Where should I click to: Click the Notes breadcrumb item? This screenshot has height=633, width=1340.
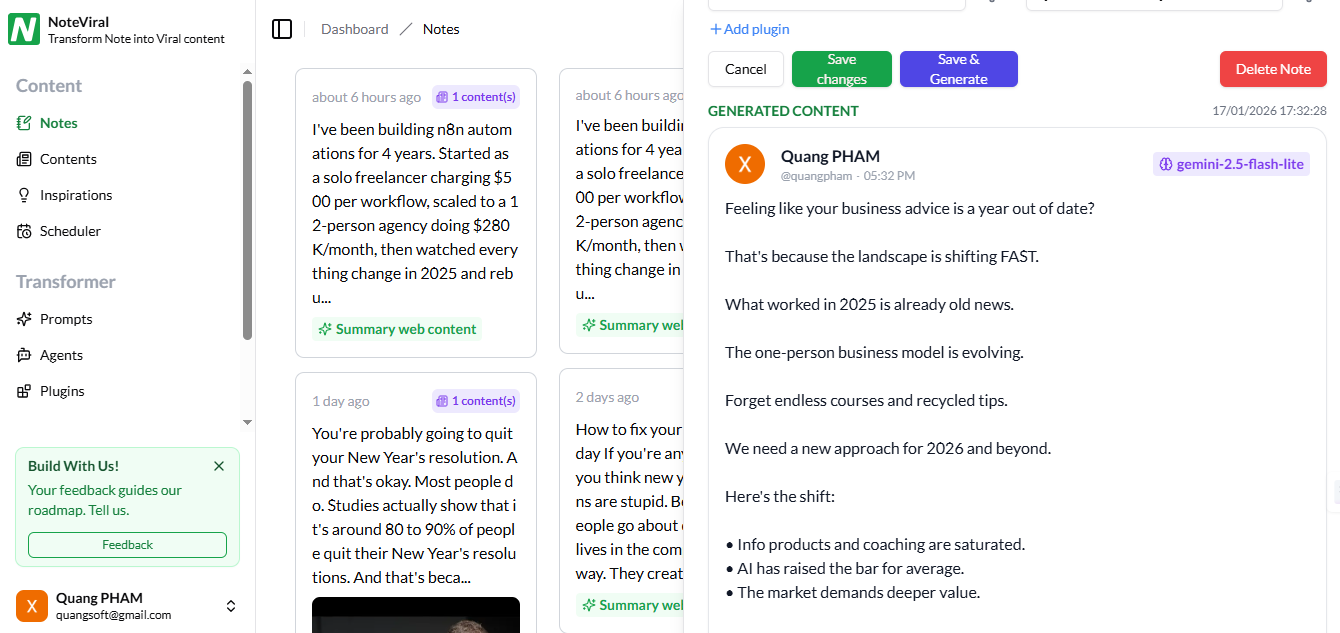[440, 29]
